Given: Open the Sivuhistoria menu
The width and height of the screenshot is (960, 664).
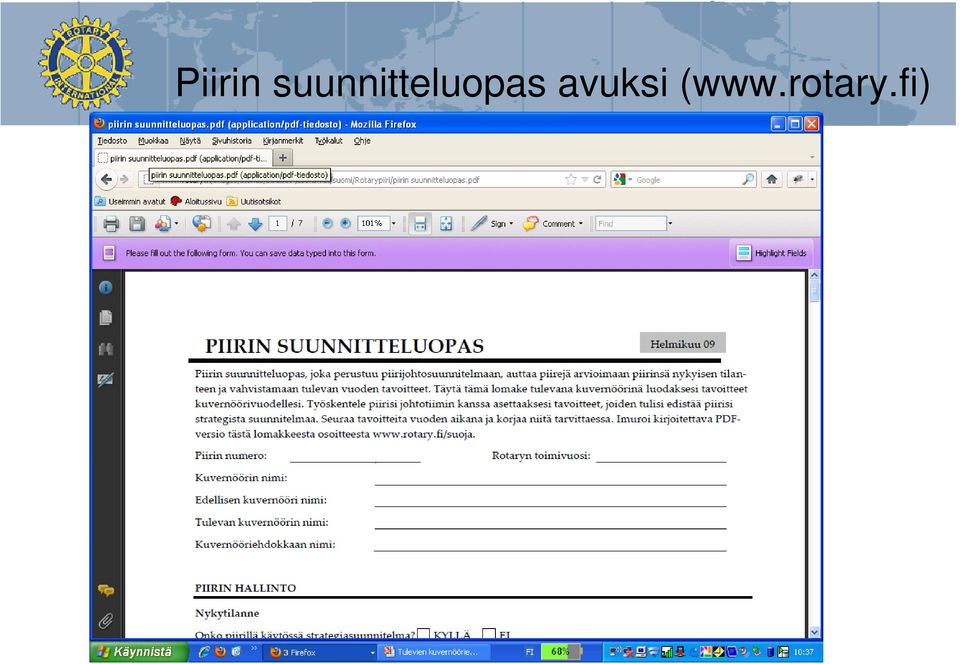Looking at the screenshot, I should [x=231, y=141].
